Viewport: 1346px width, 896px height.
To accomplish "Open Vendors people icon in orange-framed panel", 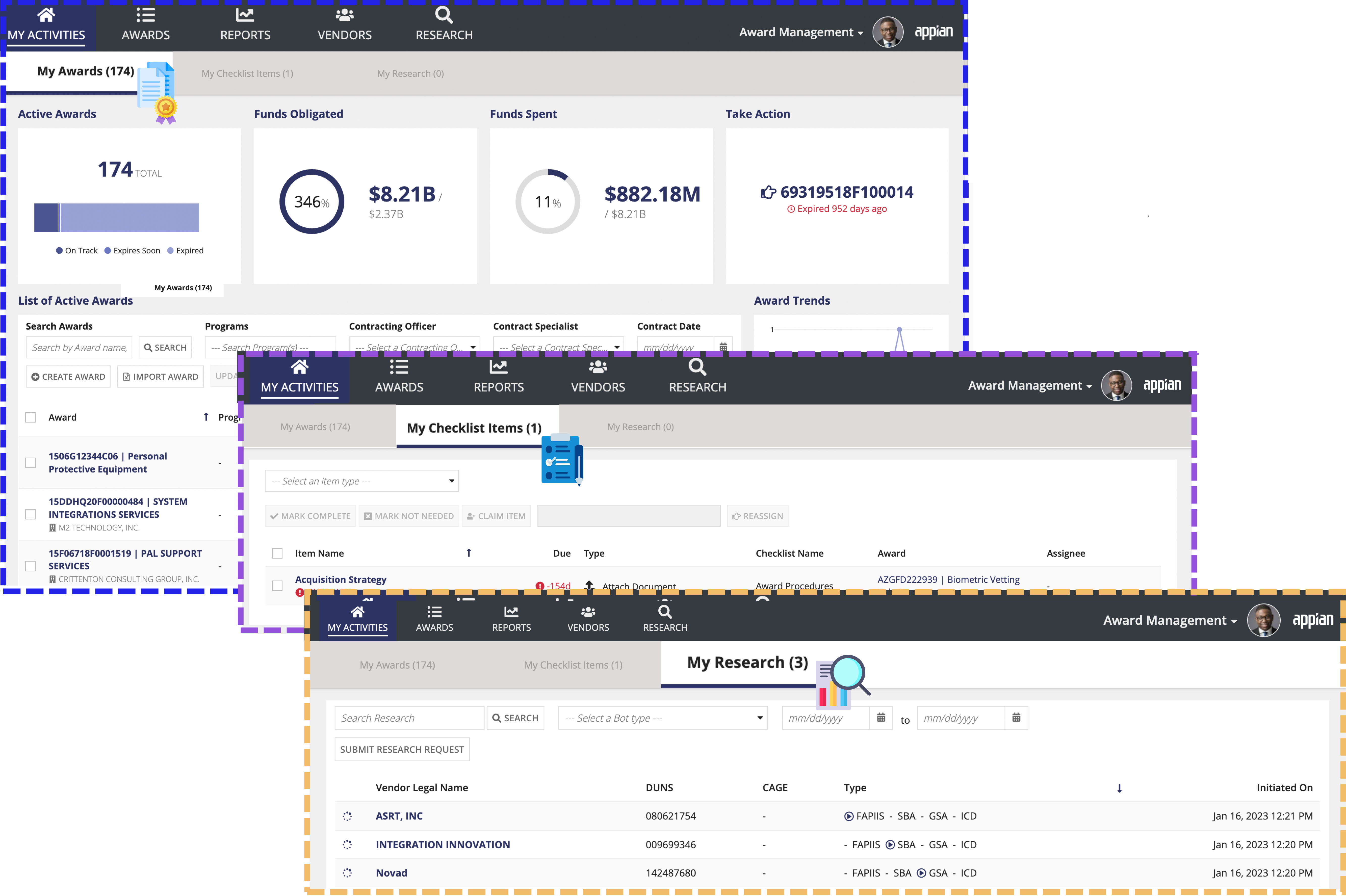I will [588, 612].
